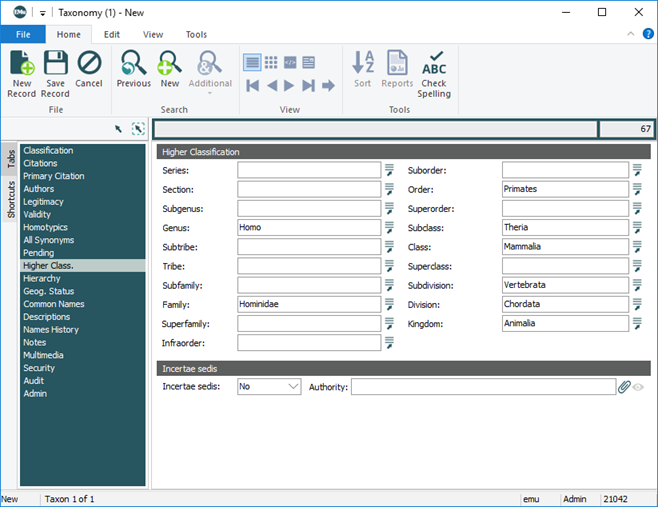This screenshot has width=658, height=507.
Task: Toggle the contact sheet grid view
Action: pyautogui.click(x=271, y=62)
